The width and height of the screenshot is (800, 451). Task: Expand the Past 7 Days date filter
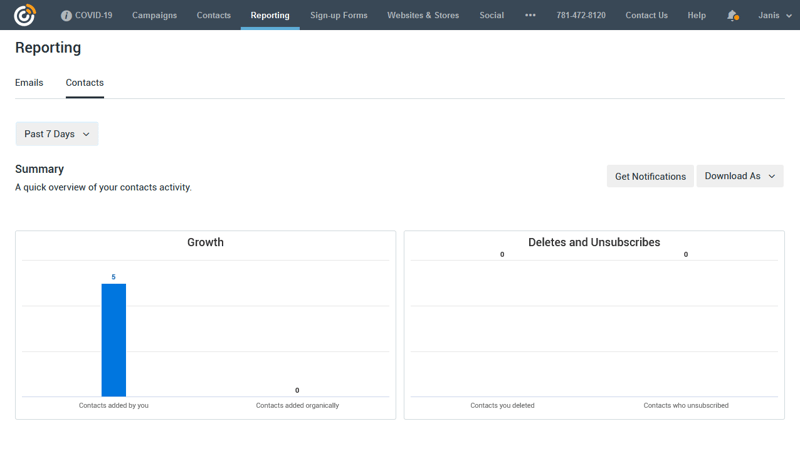[57, 134]
